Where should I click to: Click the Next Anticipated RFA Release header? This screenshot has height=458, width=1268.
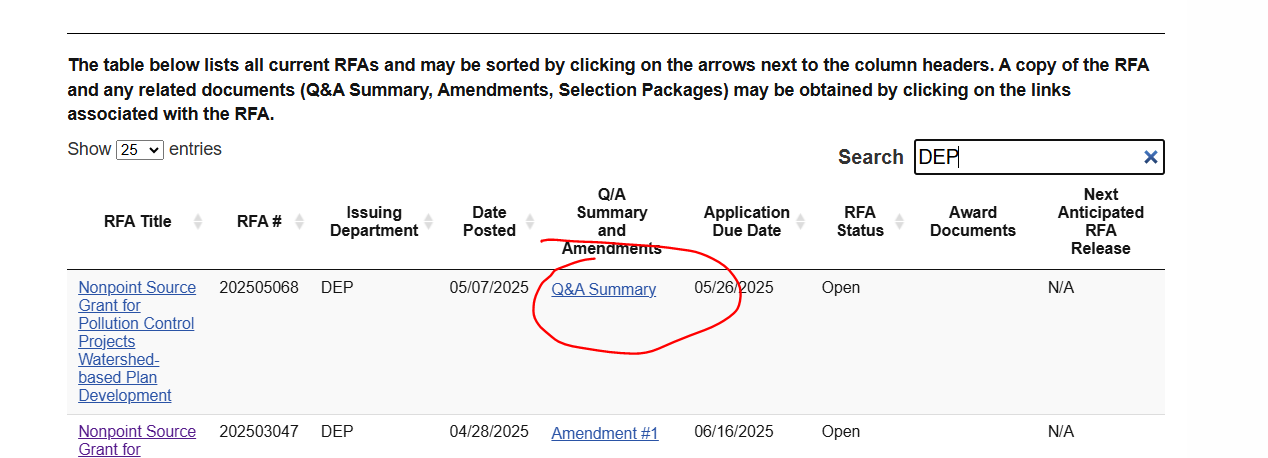tap(1100, 221)
